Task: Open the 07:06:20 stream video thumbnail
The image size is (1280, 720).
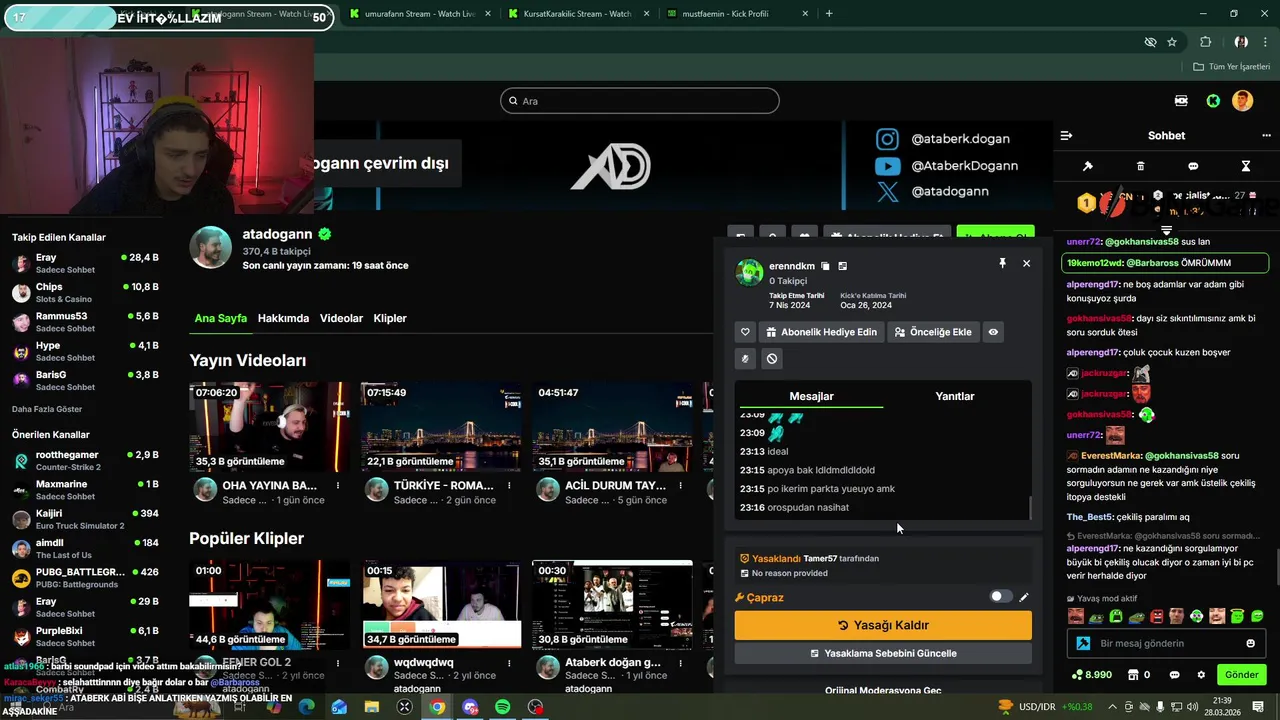Action: point(270,427)
